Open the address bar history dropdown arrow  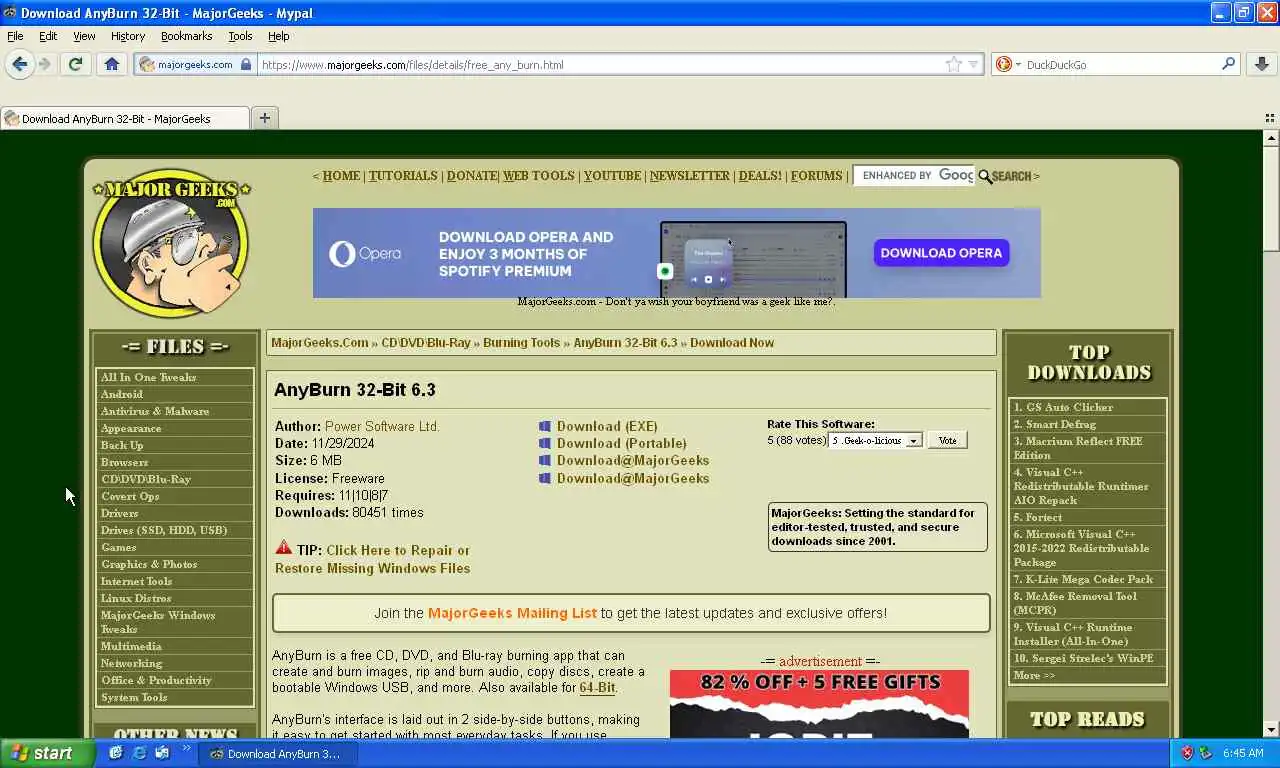973,64
